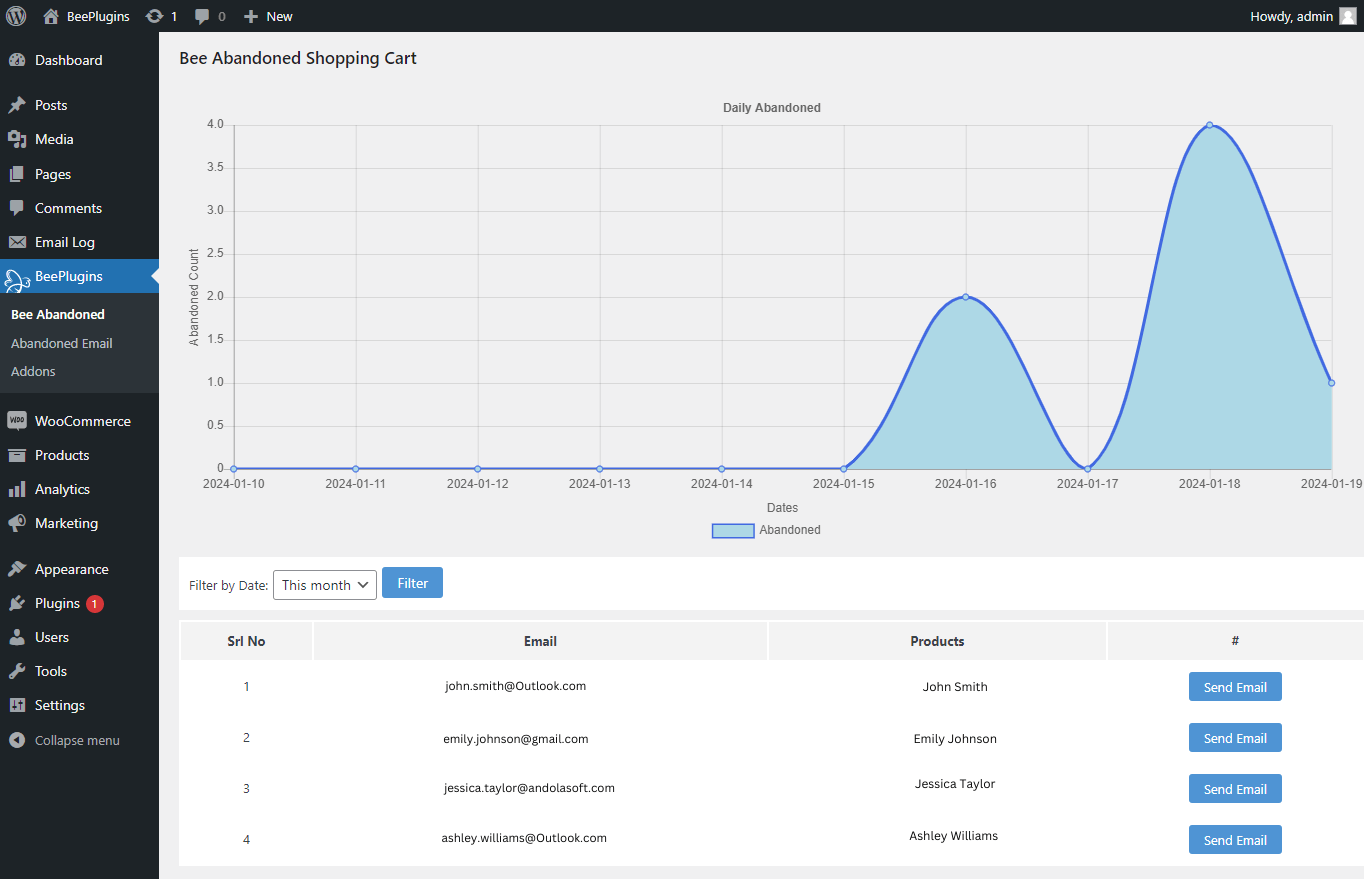This screenshot has width=1364, height=879.
Task: Click the Marketing megaphone icon
Action: pos(17,523)
